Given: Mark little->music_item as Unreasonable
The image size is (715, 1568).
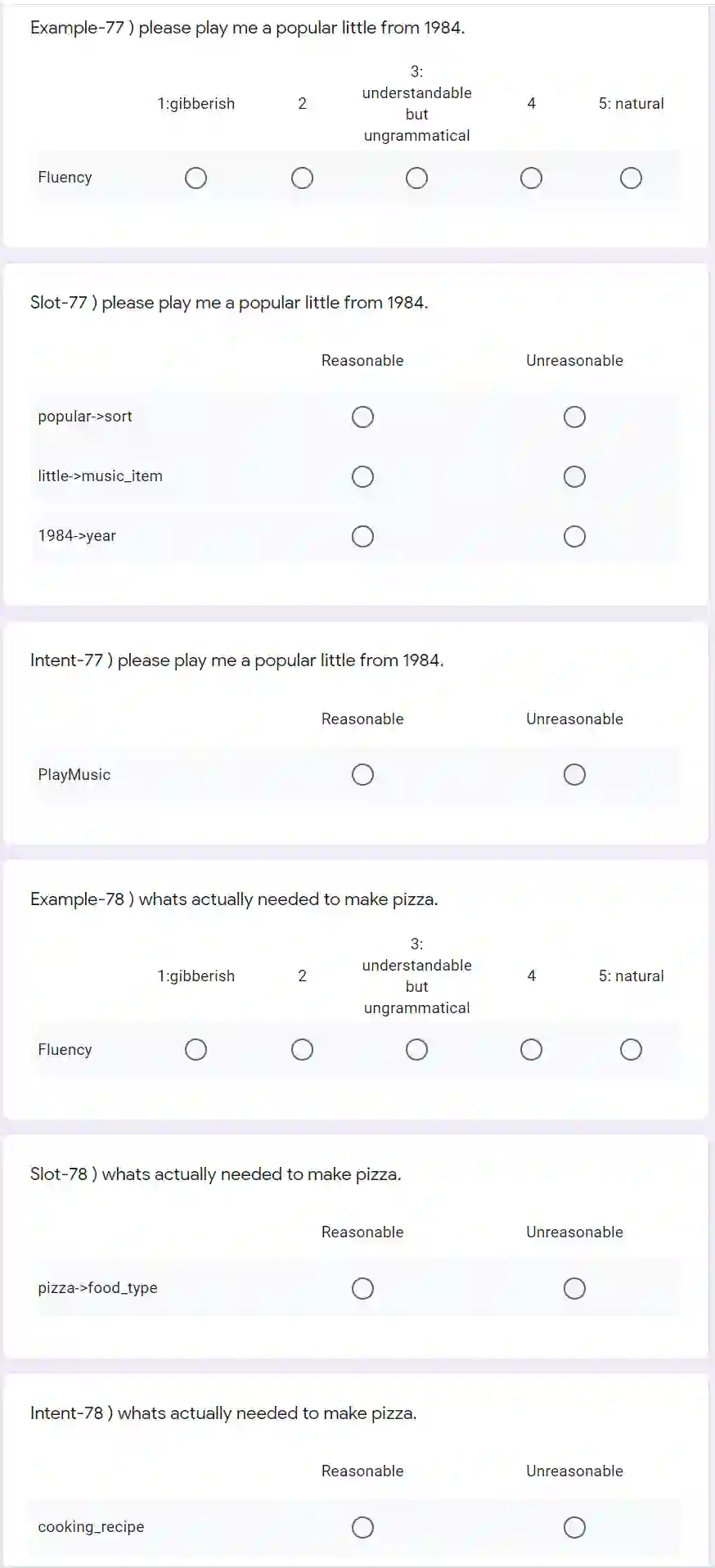Looking at the screenshot, I should (x=574, y=477).
